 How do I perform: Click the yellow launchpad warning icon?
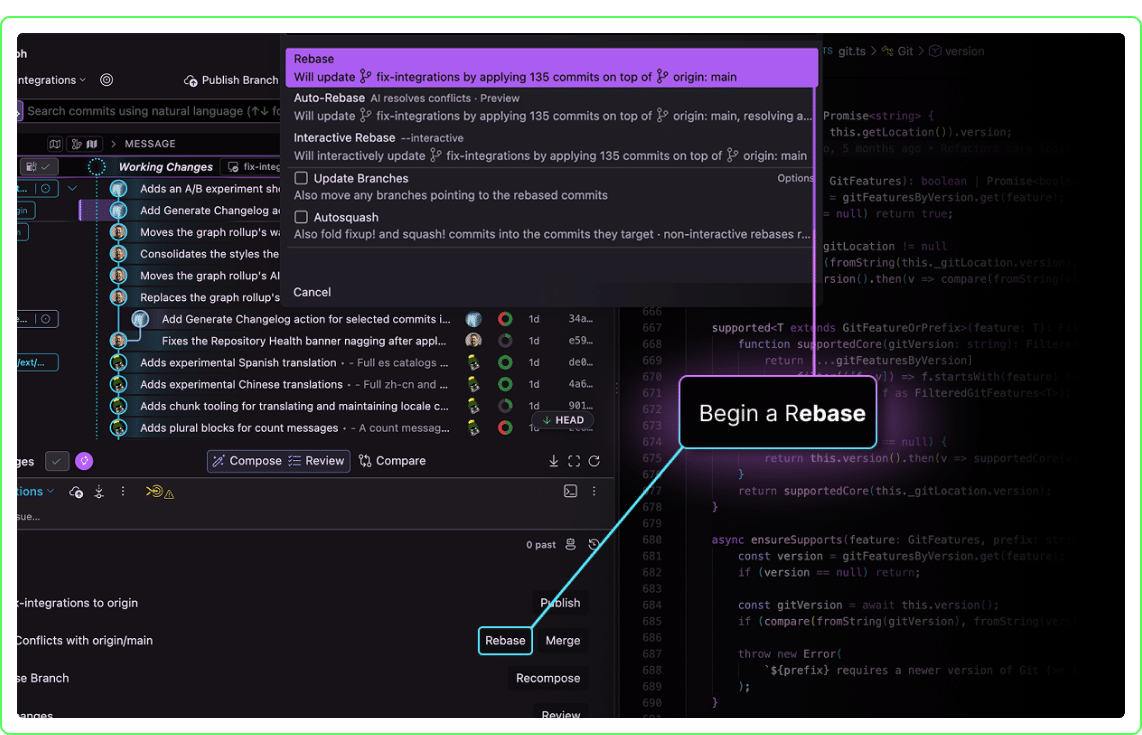[160, 492]
